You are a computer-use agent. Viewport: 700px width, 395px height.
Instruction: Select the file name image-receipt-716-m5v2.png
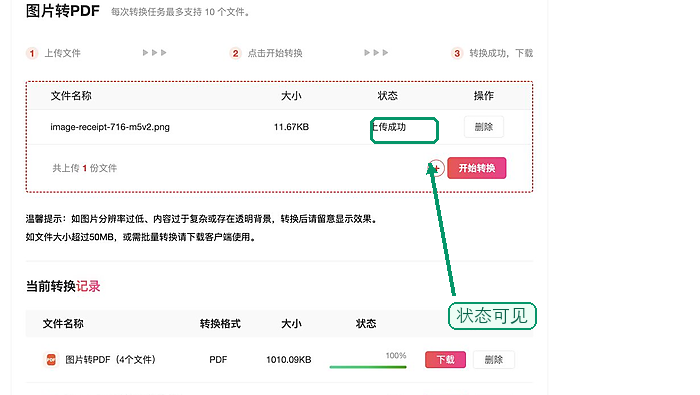point(110,127)
